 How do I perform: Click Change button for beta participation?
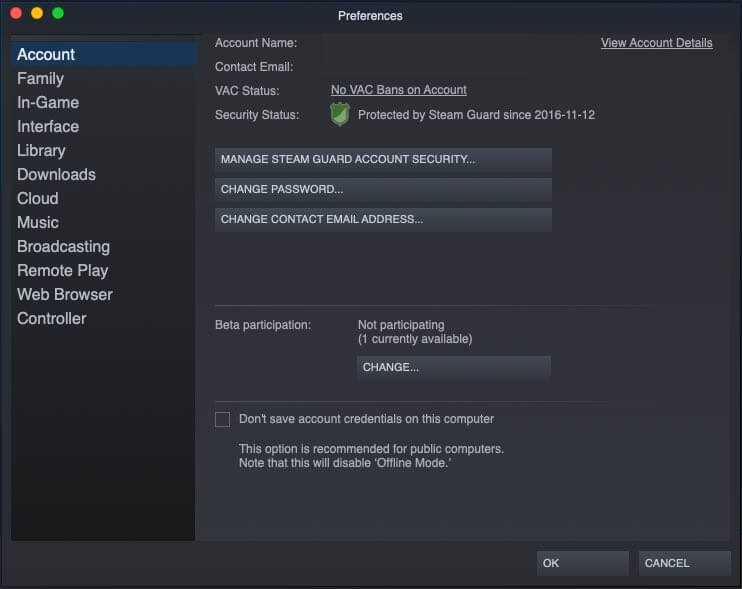(454, 368)
